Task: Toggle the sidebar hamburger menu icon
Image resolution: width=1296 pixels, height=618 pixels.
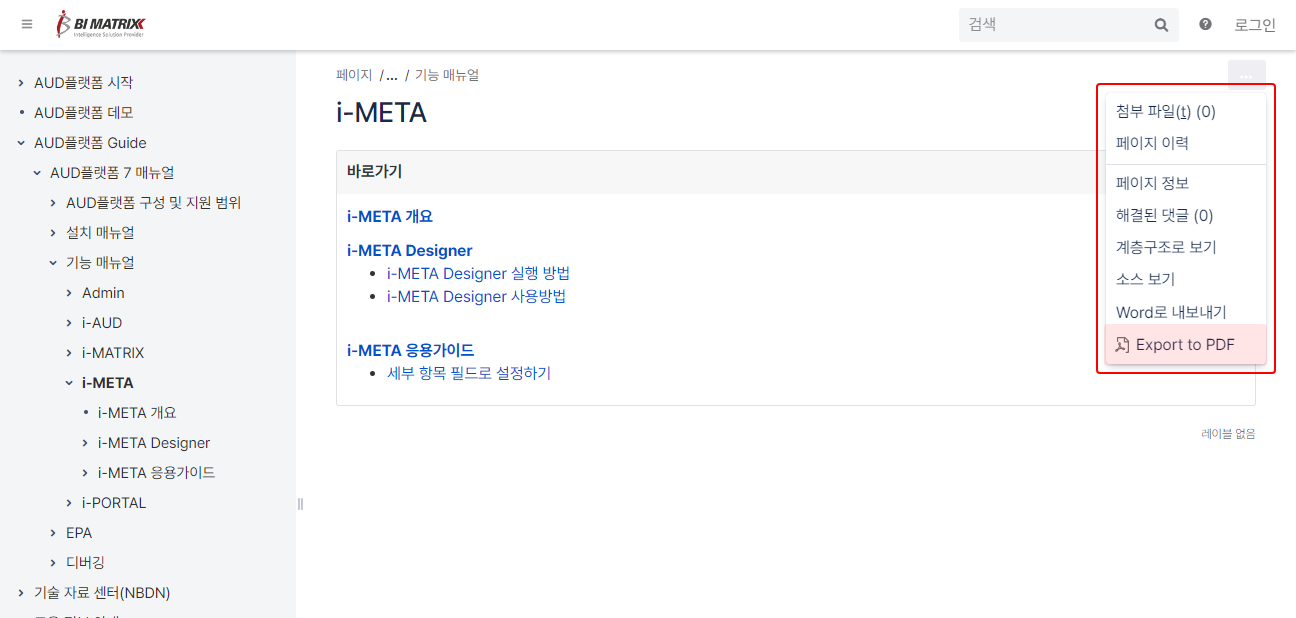Action: coord(27,24)
